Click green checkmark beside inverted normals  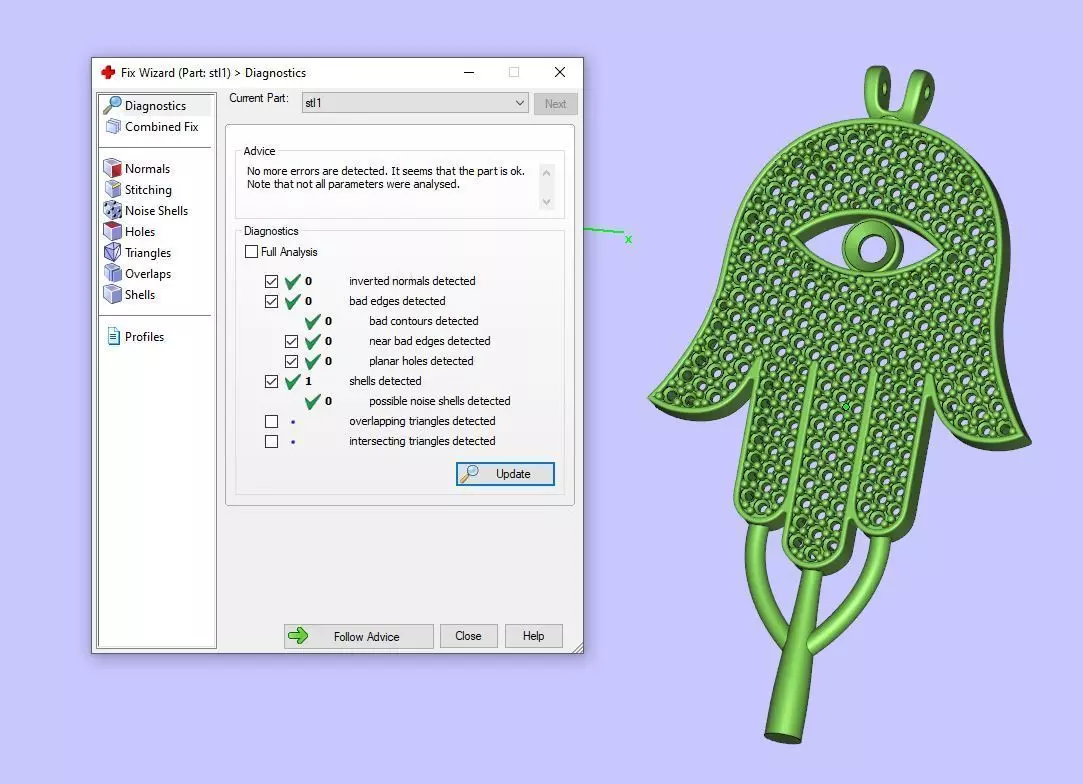(x=293, y=281)
